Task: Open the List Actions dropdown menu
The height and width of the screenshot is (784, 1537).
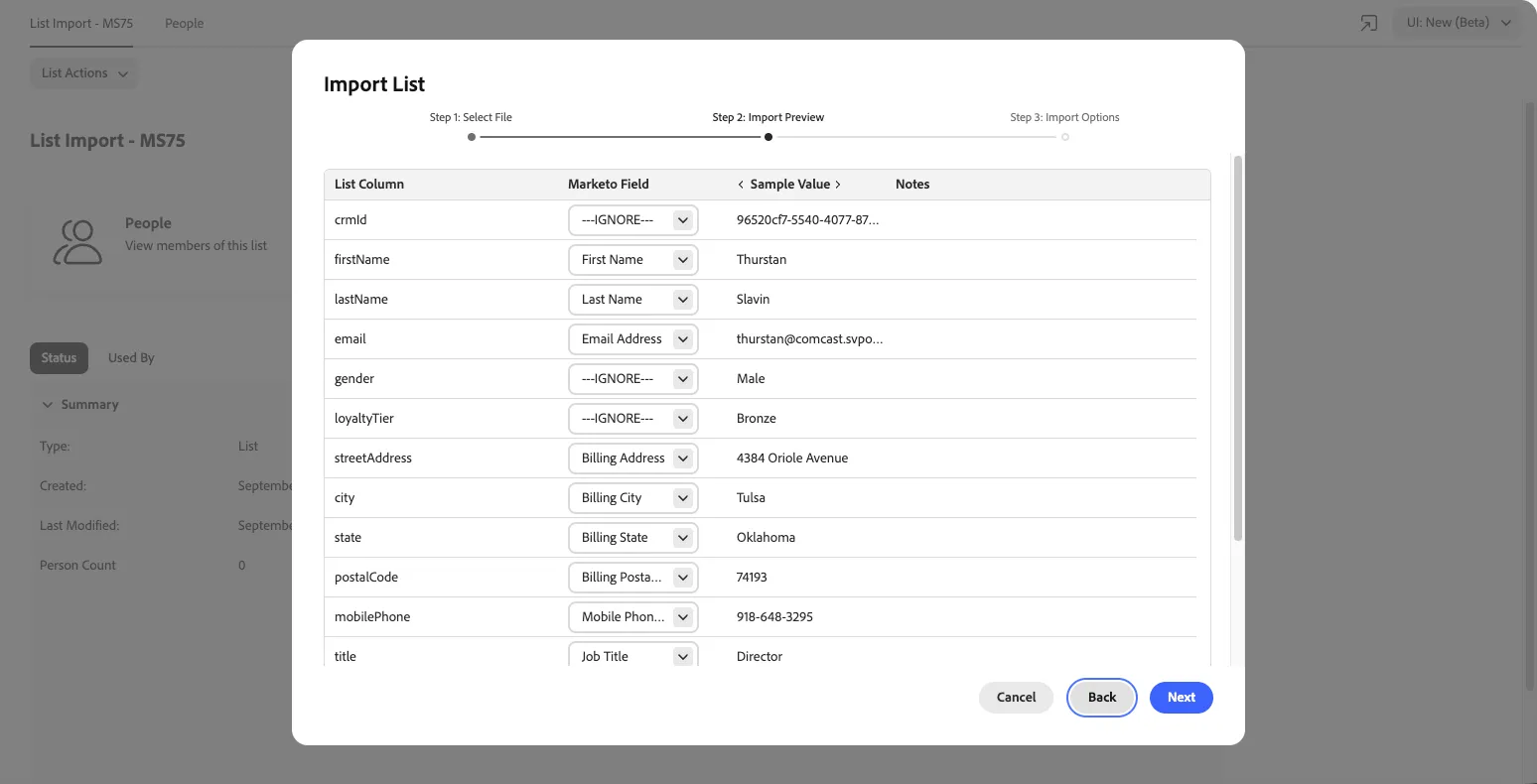Action: tap(84, 73)
